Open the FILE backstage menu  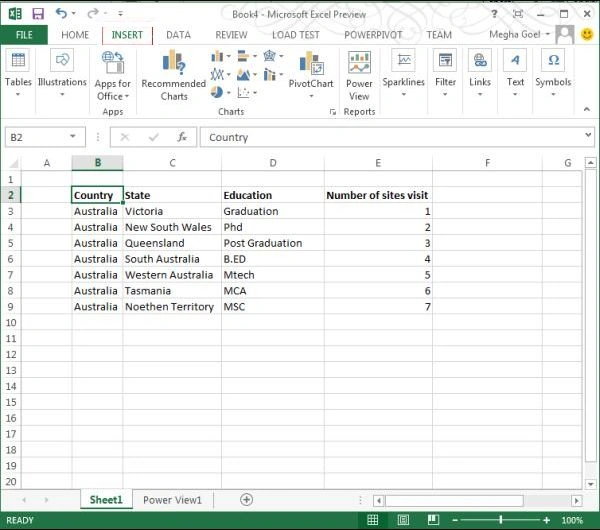click(24, 35)
